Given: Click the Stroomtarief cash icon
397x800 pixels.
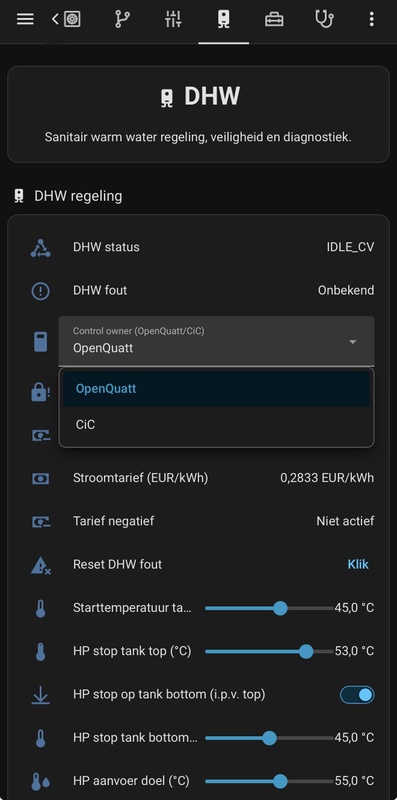Looking at the screenshot, I should point(40,479).
